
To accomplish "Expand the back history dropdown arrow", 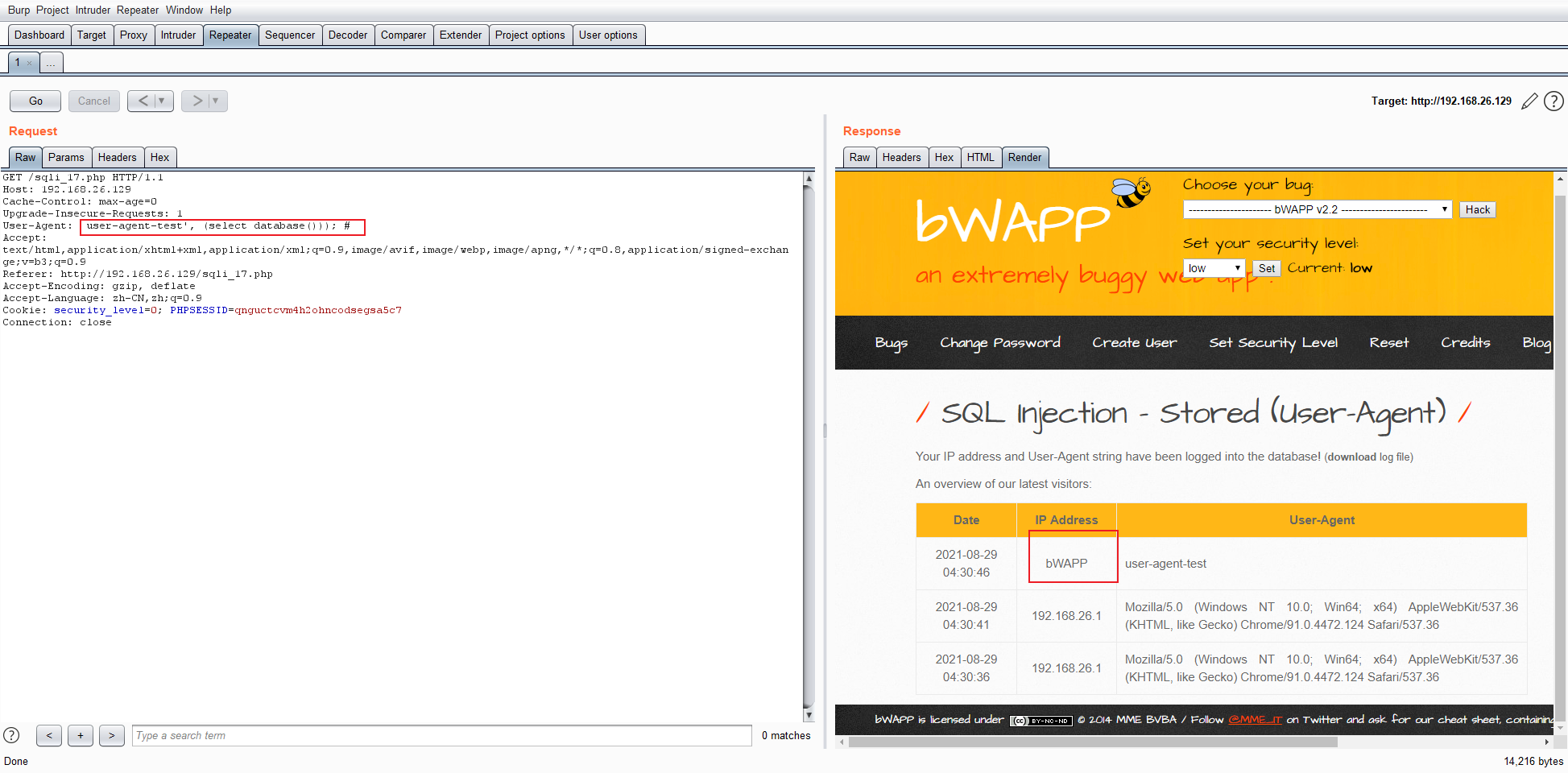I will (x=162, y=101).
